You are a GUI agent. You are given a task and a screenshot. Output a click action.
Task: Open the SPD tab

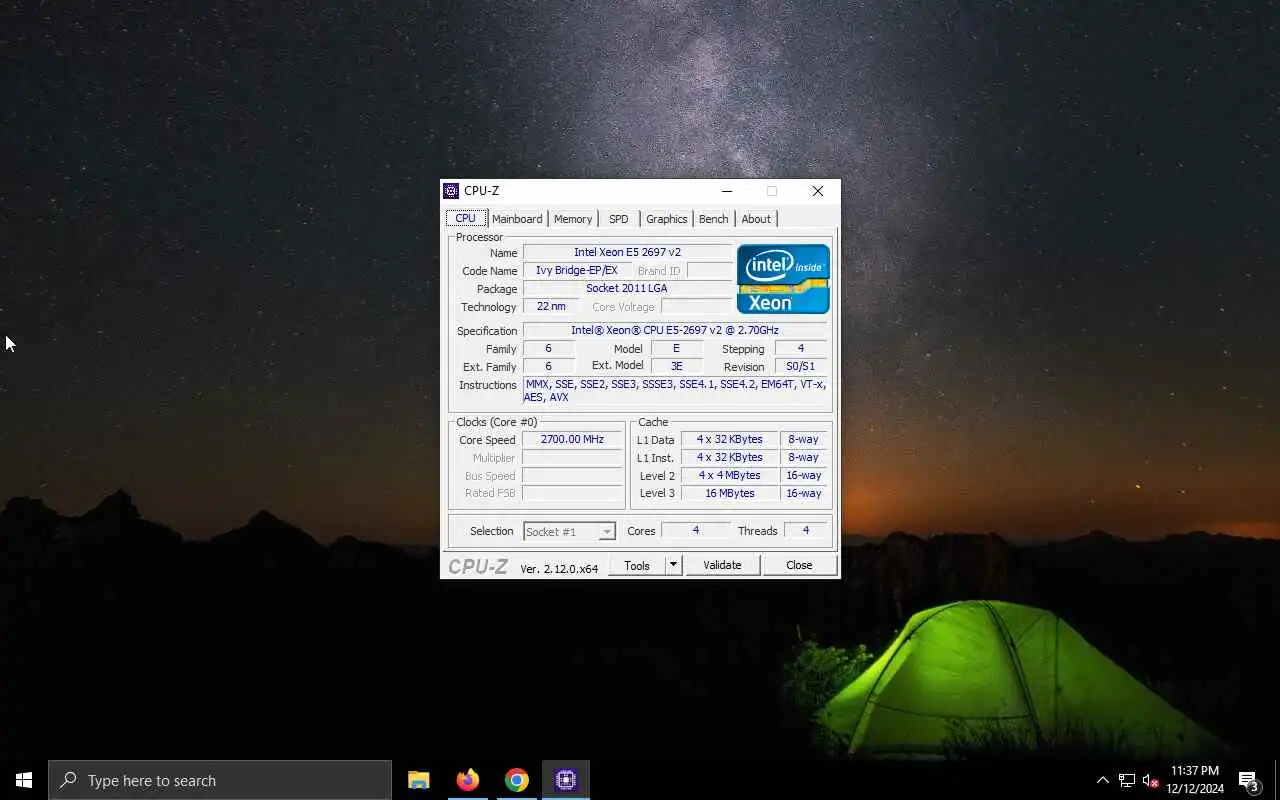[619, 219]
